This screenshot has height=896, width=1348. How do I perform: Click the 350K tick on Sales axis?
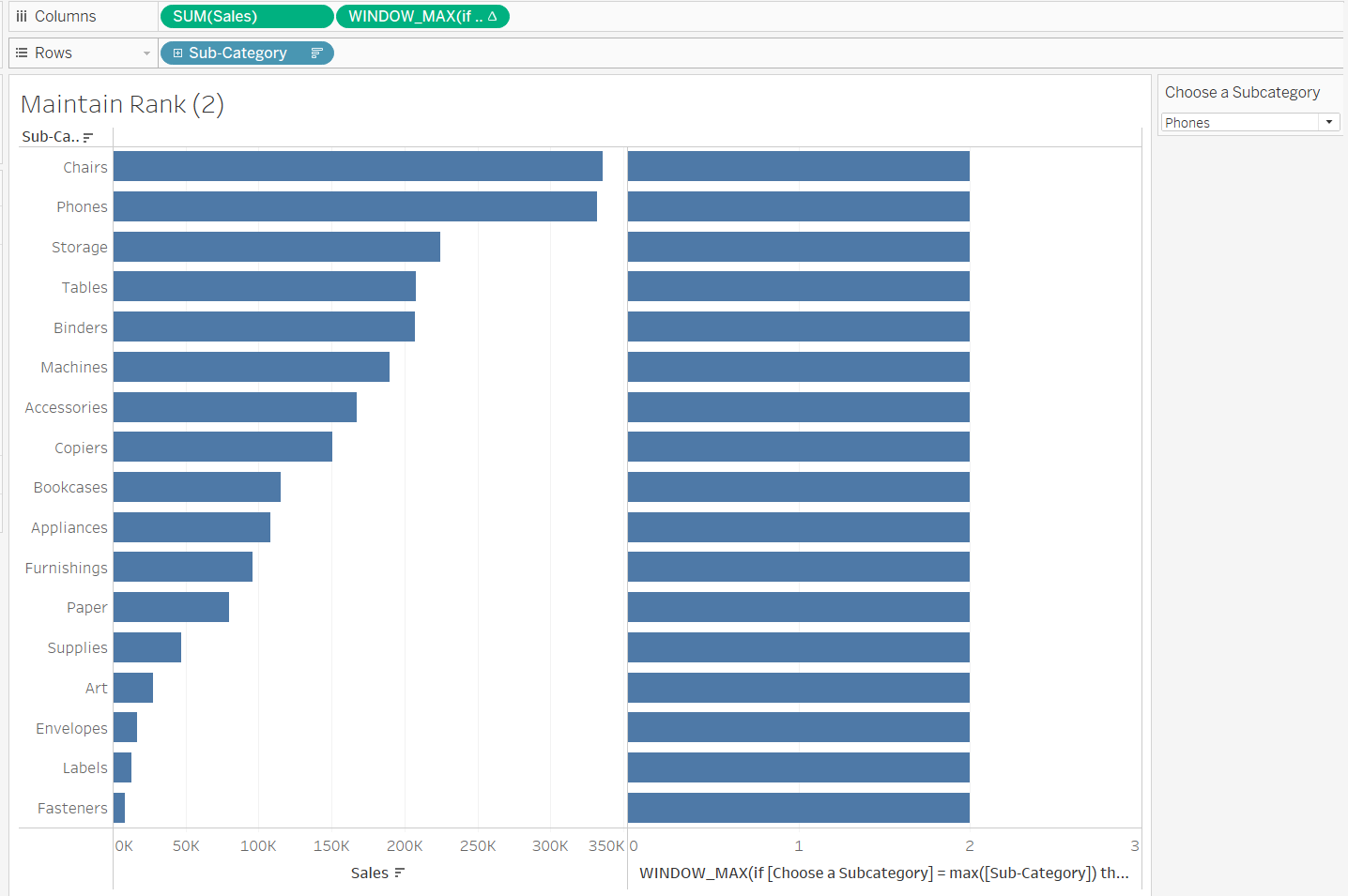[x=606, y=846]
